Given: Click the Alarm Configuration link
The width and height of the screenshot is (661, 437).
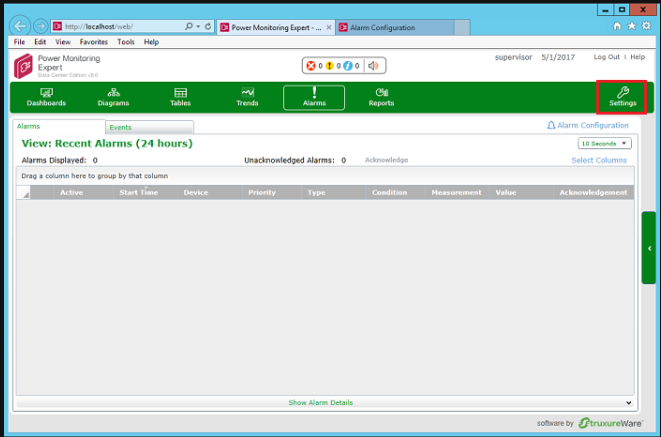Looking at the screenshot, I should point(588,125).
